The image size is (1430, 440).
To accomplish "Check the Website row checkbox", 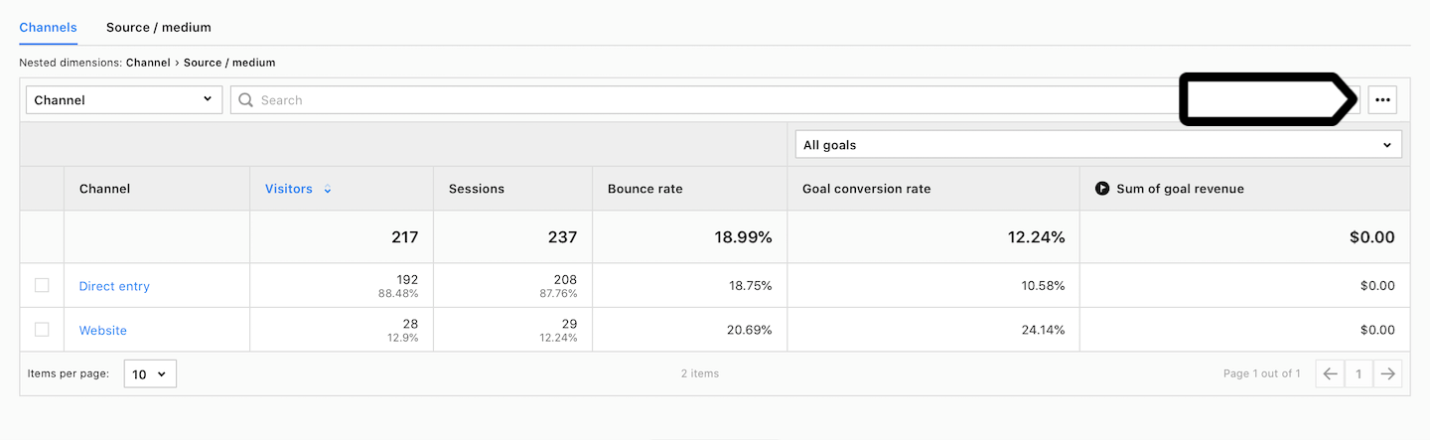I will (x=42, y=329).
